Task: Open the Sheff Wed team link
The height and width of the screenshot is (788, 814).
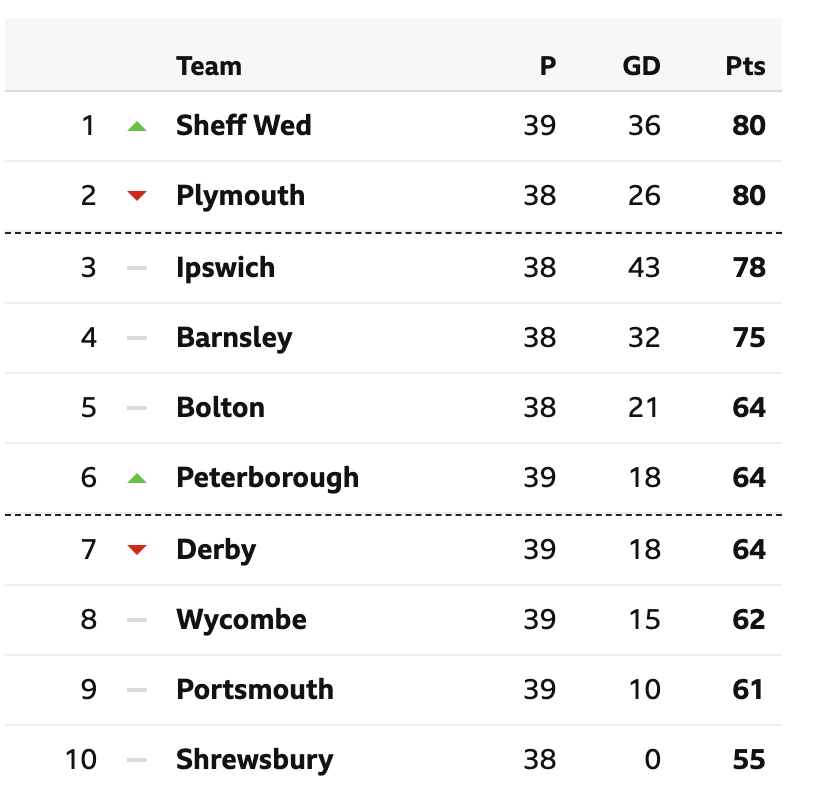Action: tap(244, 125)
